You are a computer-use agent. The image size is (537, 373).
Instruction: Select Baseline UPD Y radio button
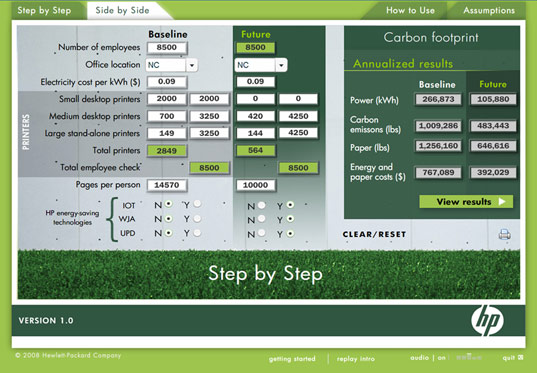197,233
